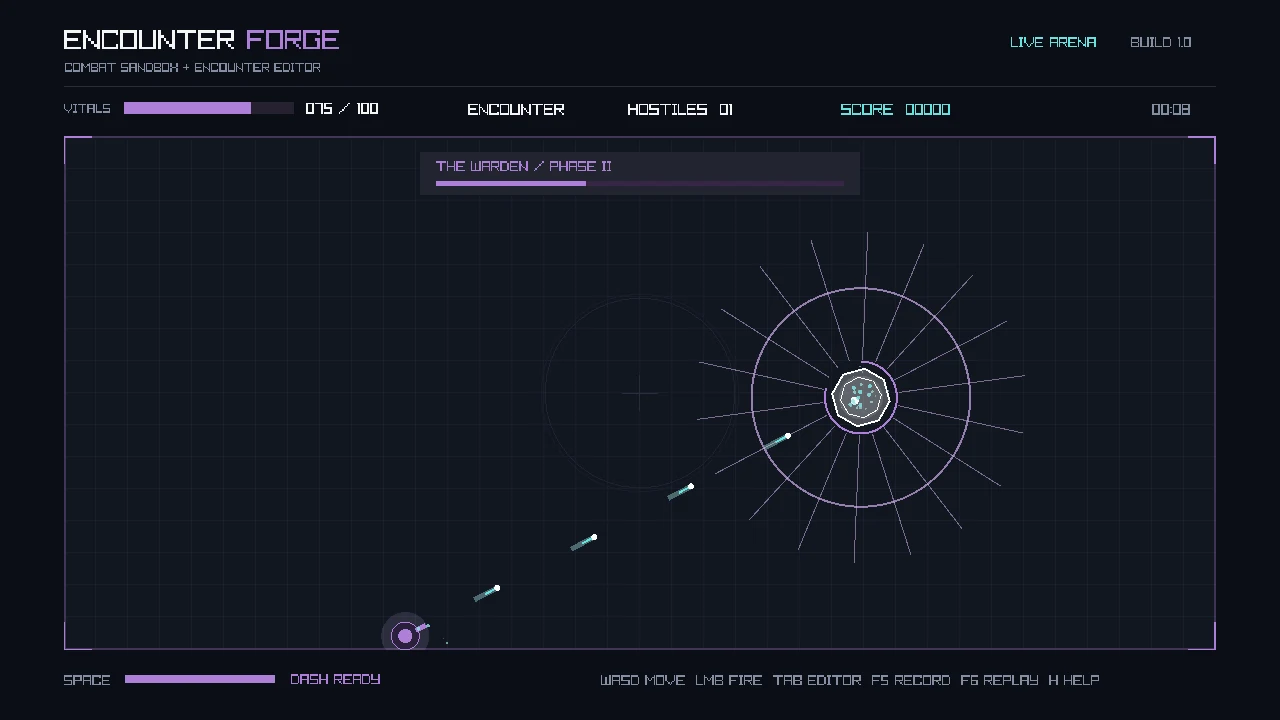Click the ENCOUNTER label in the status row
Image resolution: width=1280 pixels, height=720 pixels.
(x=516, y=109)
